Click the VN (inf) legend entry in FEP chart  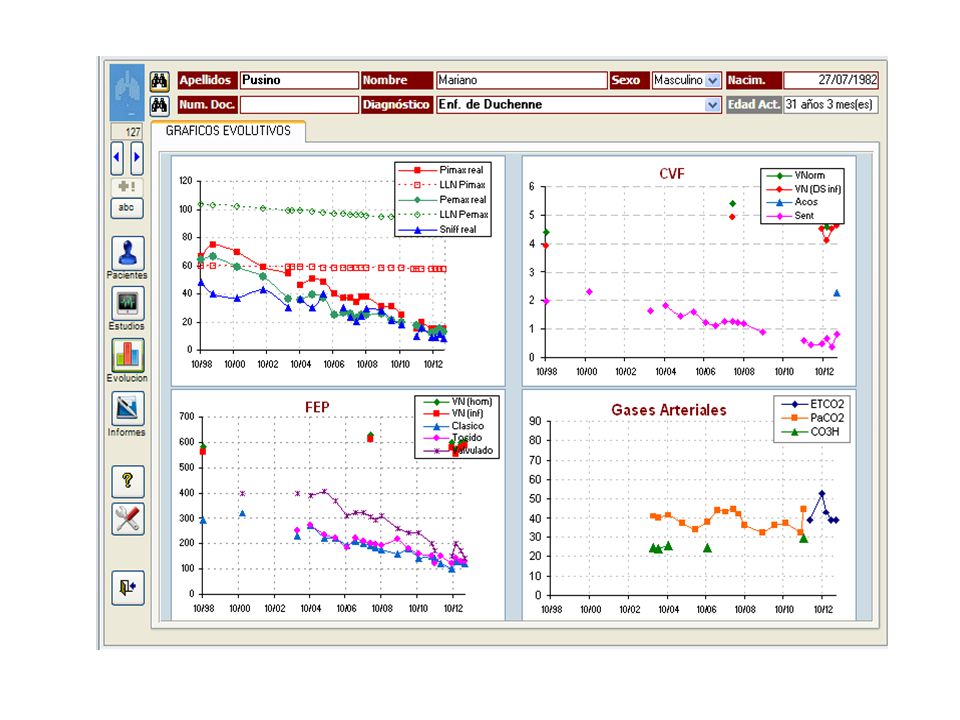coord(454,414)
